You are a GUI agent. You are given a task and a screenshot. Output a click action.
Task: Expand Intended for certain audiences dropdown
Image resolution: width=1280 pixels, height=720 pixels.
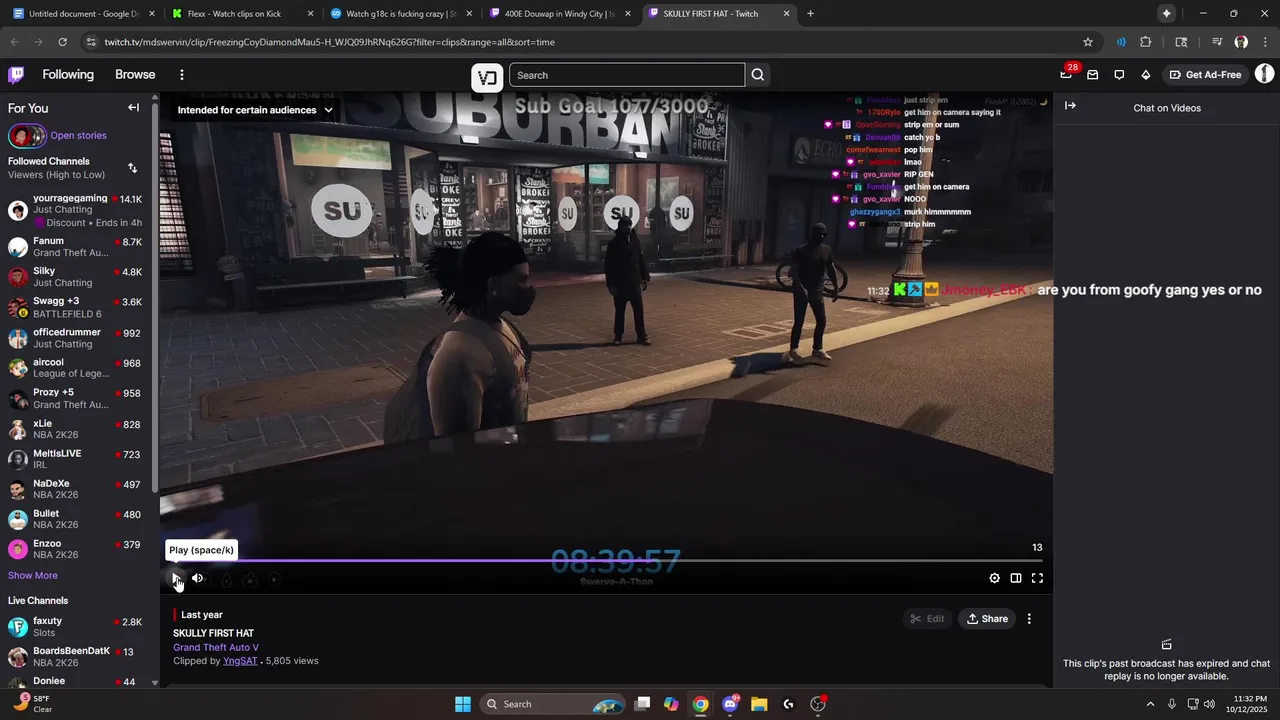[x=255, y=110]
